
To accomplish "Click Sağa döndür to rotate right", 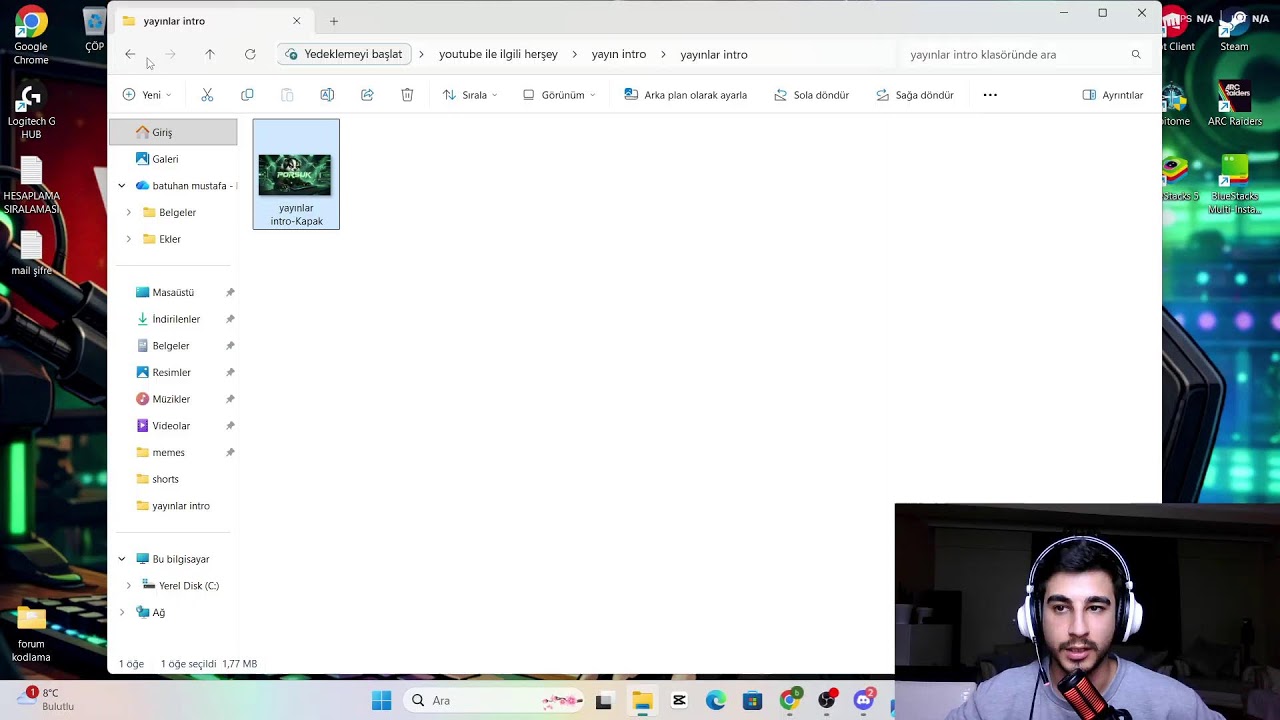I will 915,95.
